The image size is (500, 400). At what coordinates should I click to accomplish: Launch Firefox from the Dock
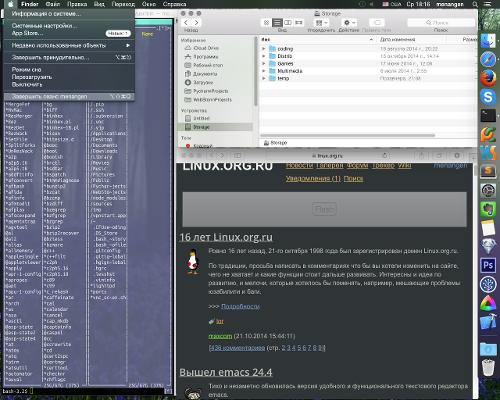(x=488, y=79)
